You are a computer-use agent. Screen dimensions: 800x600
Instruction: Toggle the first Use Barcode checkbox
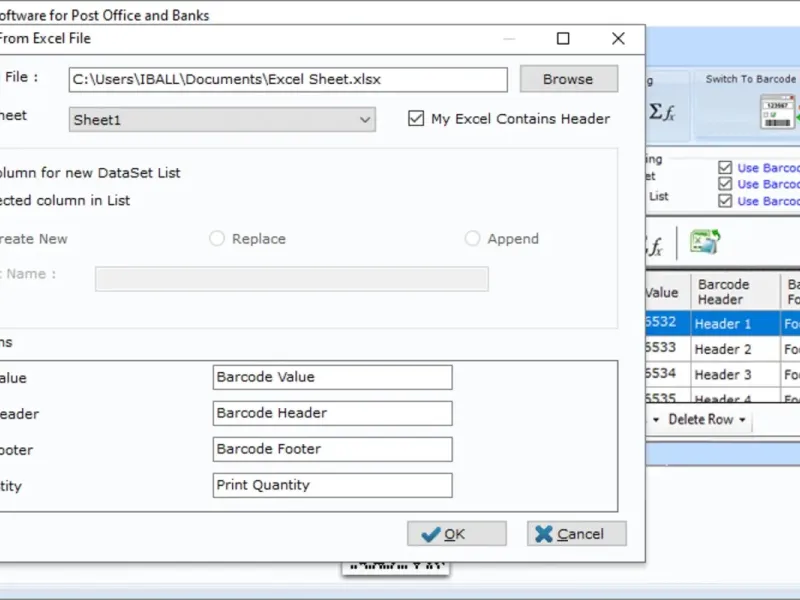725,167
